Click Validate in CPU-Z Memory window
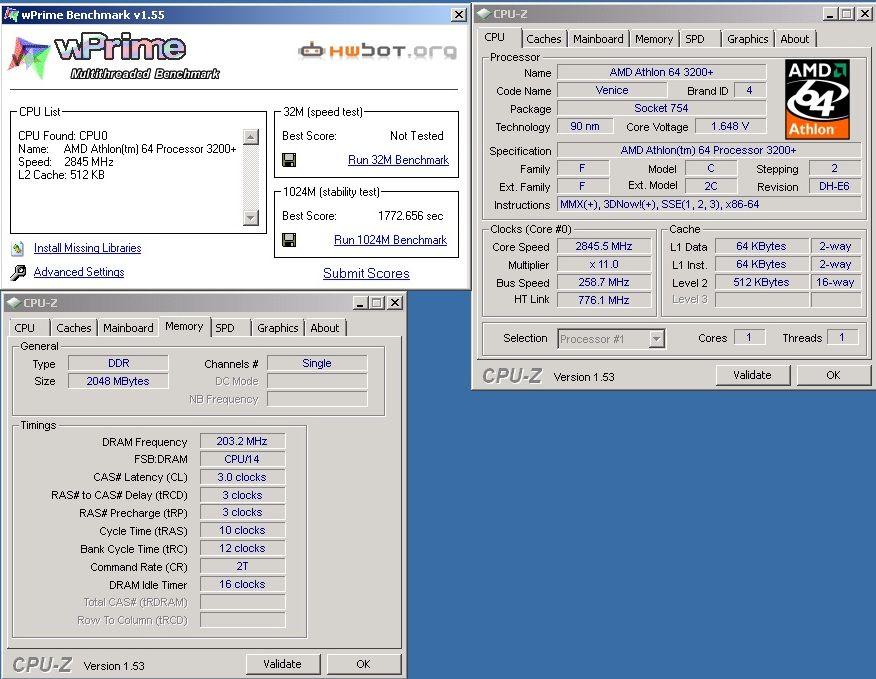Image resolution: width=876 pixels, height=679 pixels. pyautogui.click(x=283, y=664)
